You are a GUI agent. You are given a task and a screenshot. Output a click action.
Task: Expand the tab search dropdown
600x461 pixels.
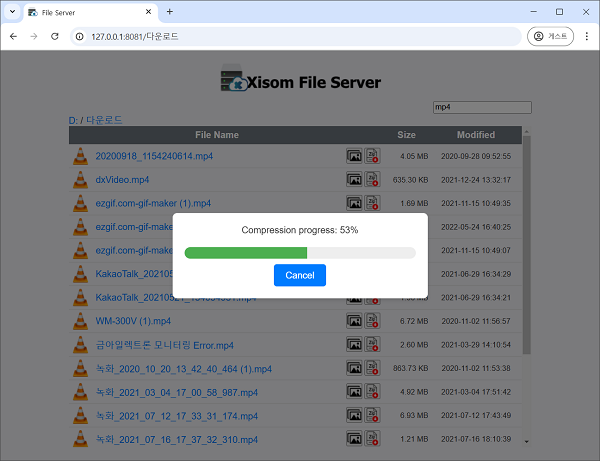click(12, 12)
